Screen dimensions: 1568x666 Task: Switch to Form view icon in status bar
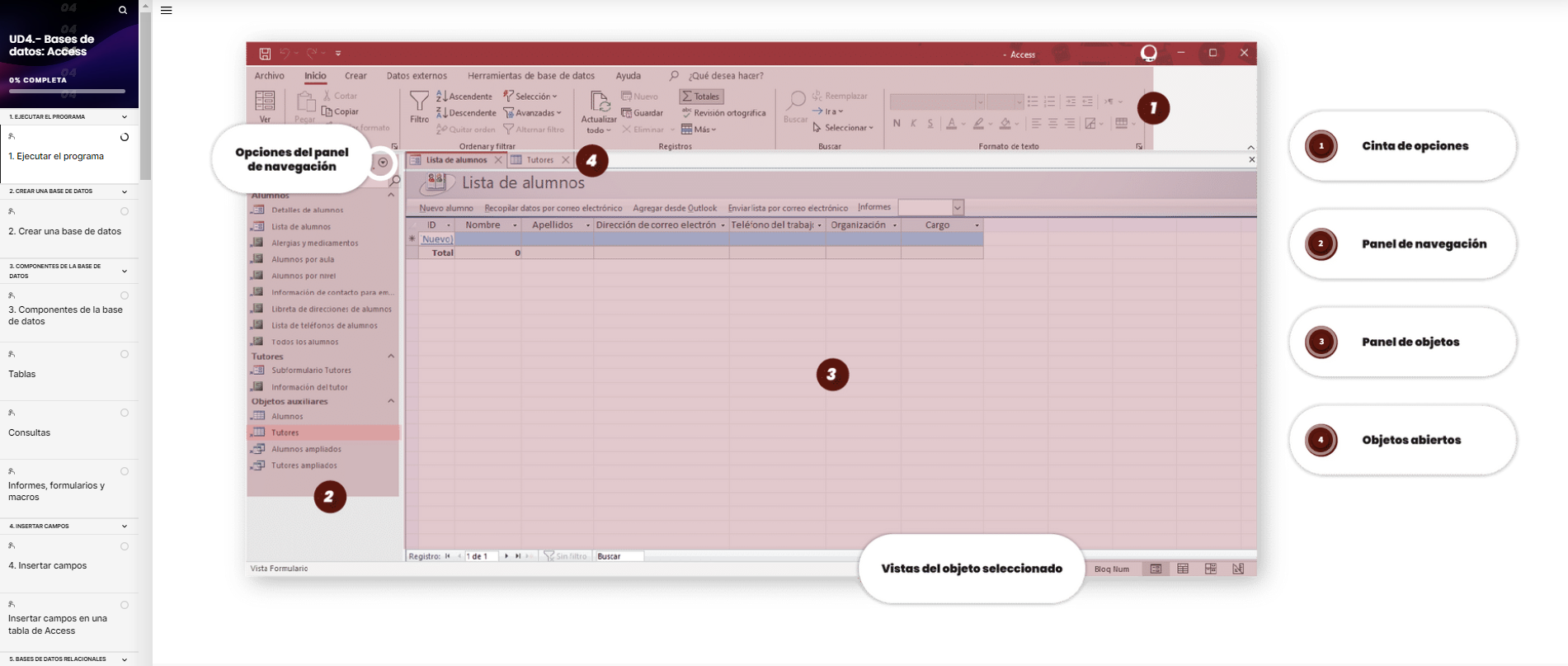pyautogui.click(x=1156, y=569)
